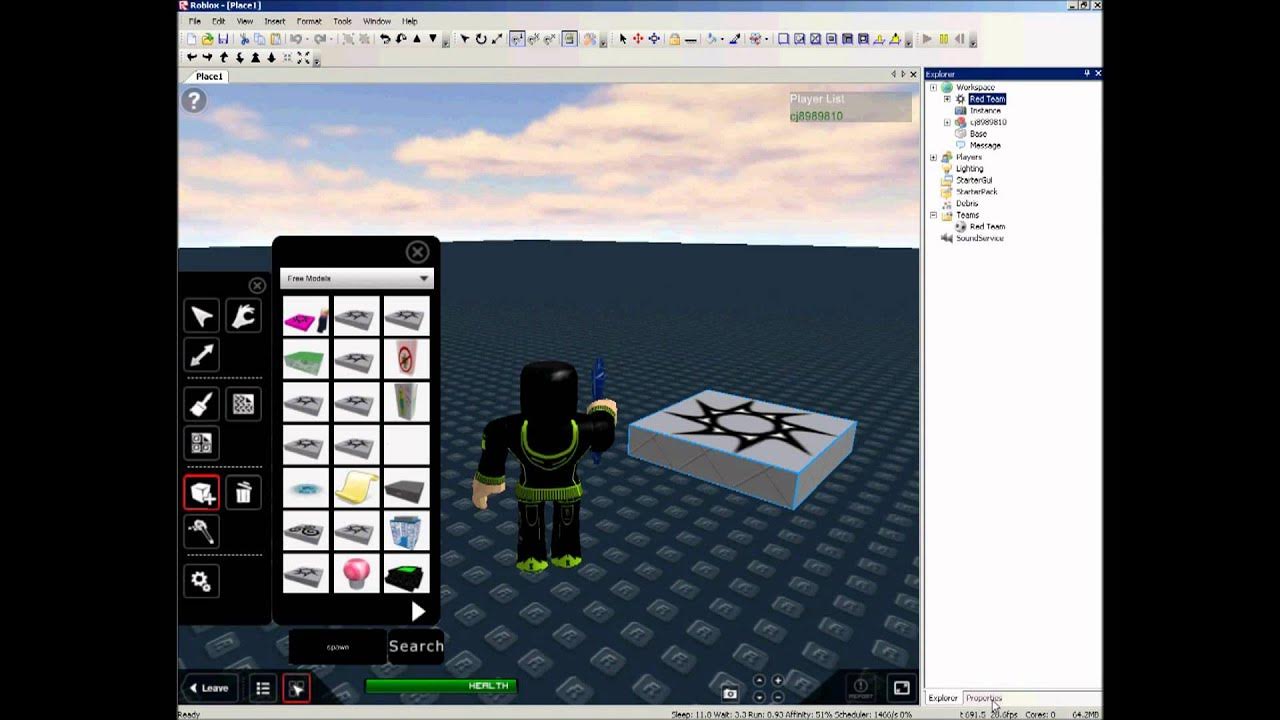Open the backpack list icon

point(262,688)
